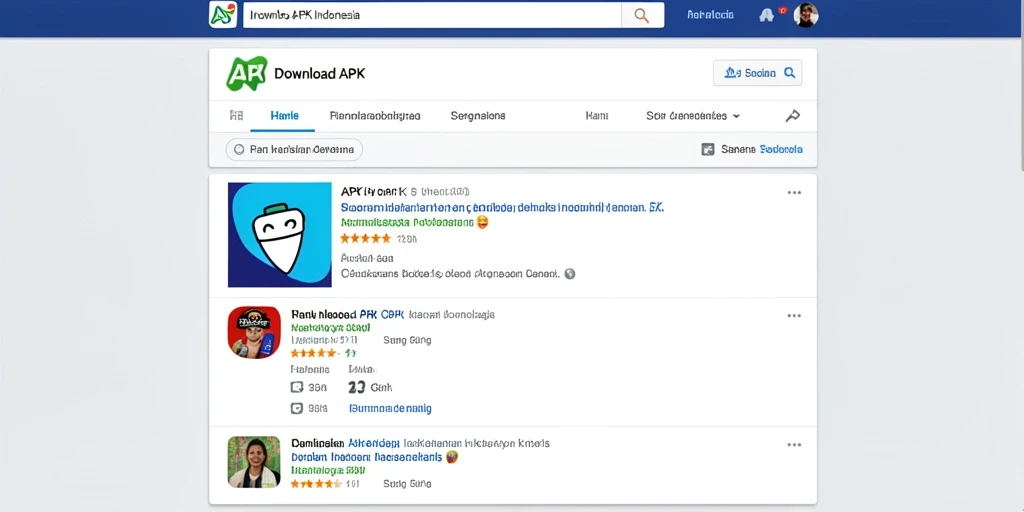Screen dimensions: 1024x512
Task: Select the radio filter pill below the tabs
Action: [294, 150]
